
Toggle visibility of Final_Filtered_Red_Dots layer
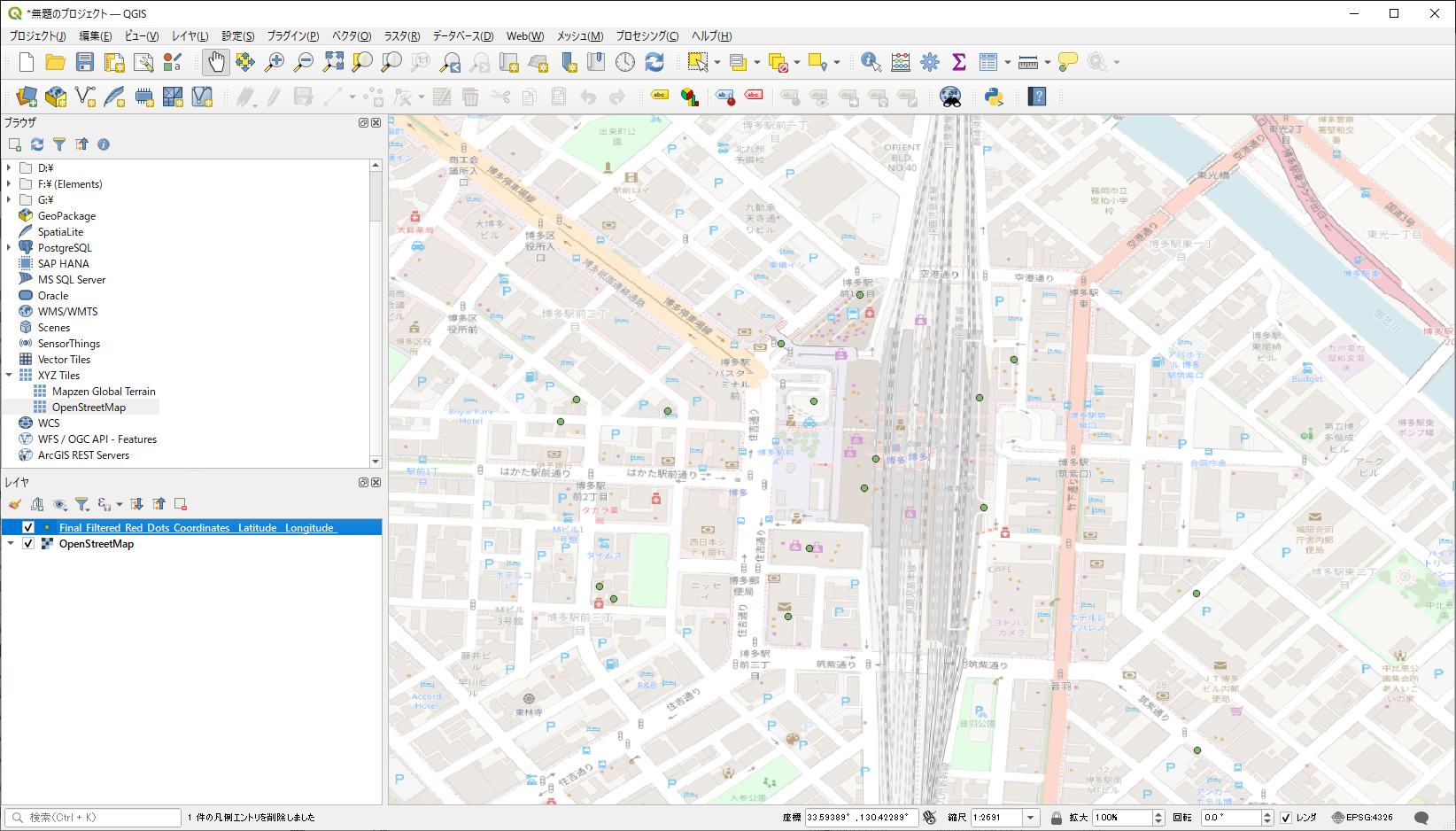click(28, 528)
